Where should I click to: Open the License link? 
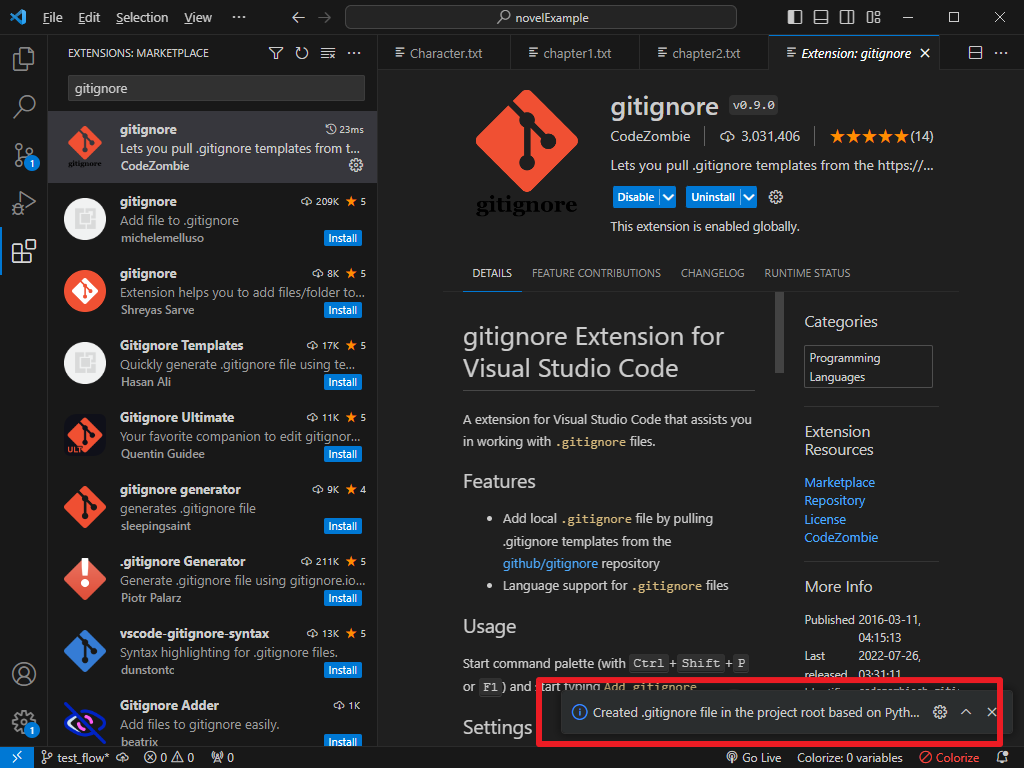(825, 520)
